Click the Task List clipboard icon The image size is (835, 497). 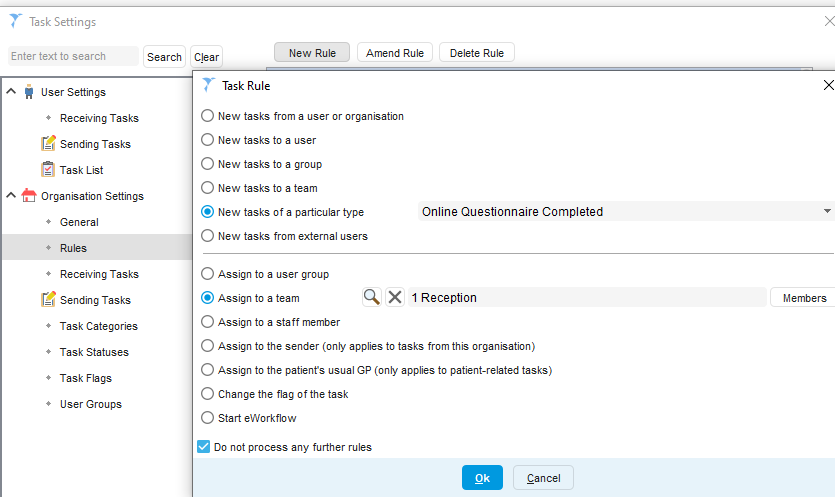click(48, 170)
